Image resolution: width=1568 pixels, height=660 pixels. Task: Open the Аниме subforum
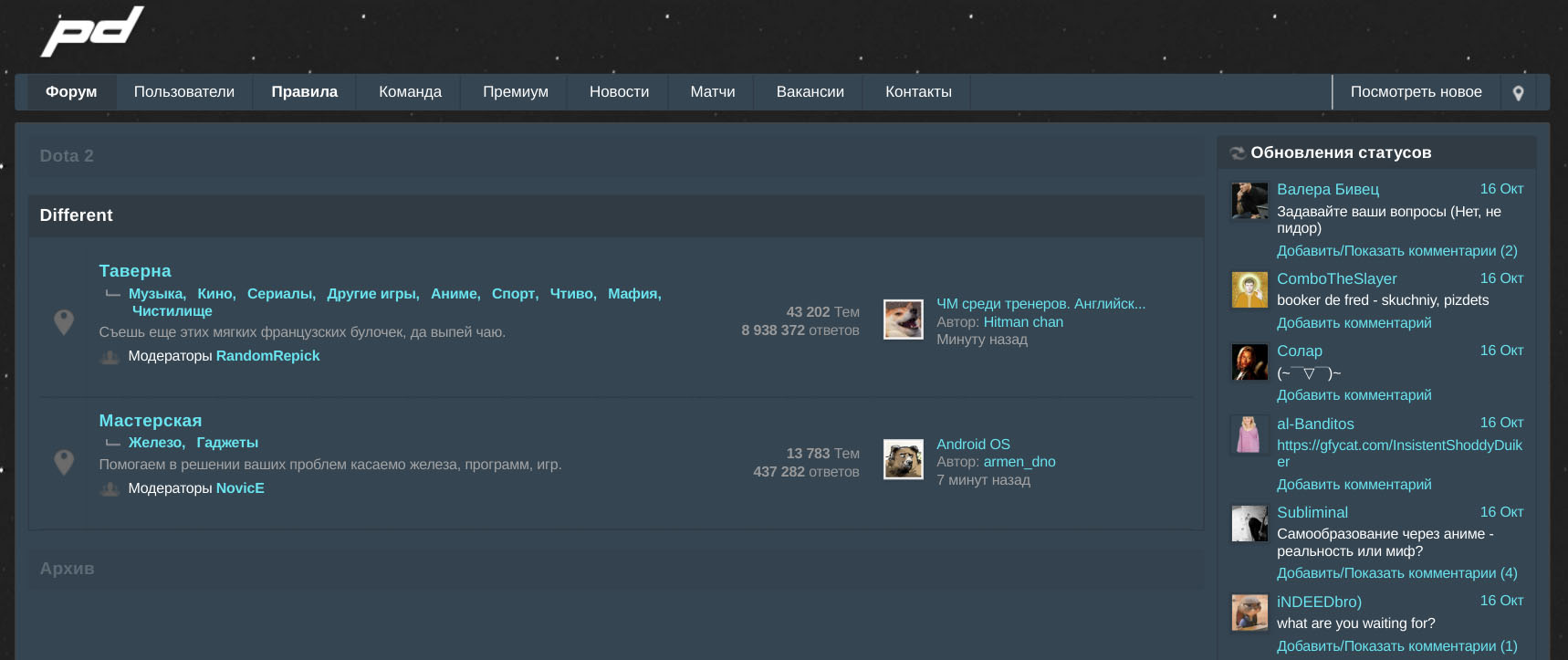point(455,294)
